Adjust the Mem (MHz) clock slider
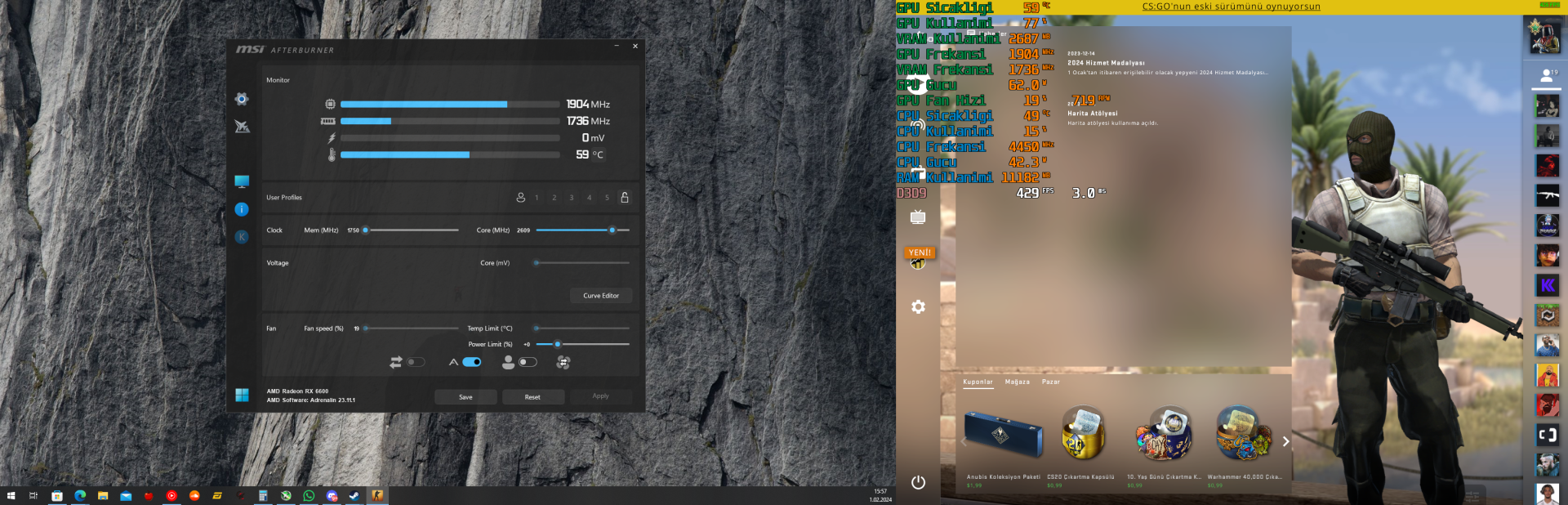Screen dimensions: 1568x505 (x=412, y=230)
